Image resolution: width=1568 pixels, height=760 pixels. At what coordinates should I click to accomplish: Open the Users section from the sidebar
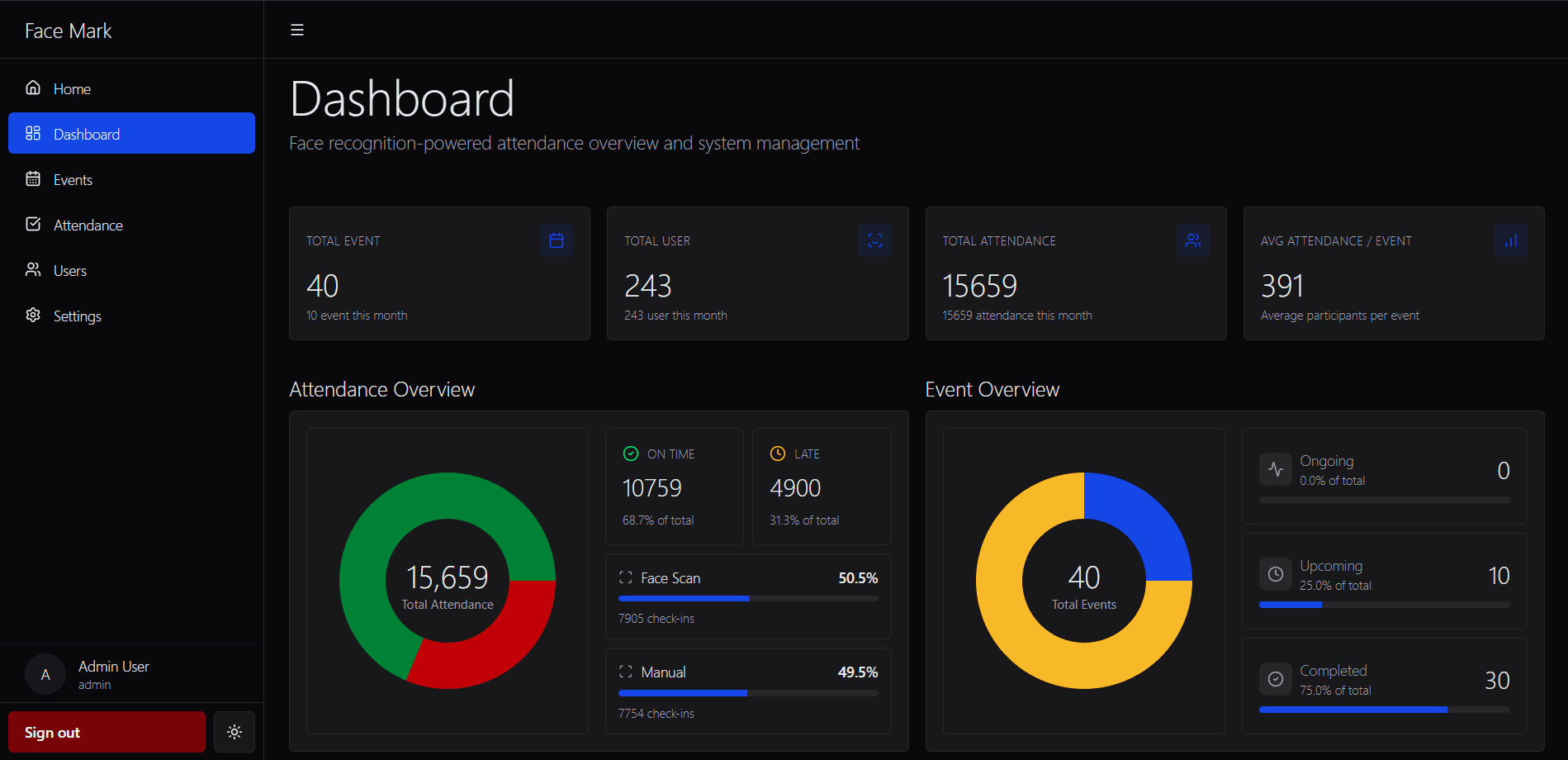click(x=70, y=270)
